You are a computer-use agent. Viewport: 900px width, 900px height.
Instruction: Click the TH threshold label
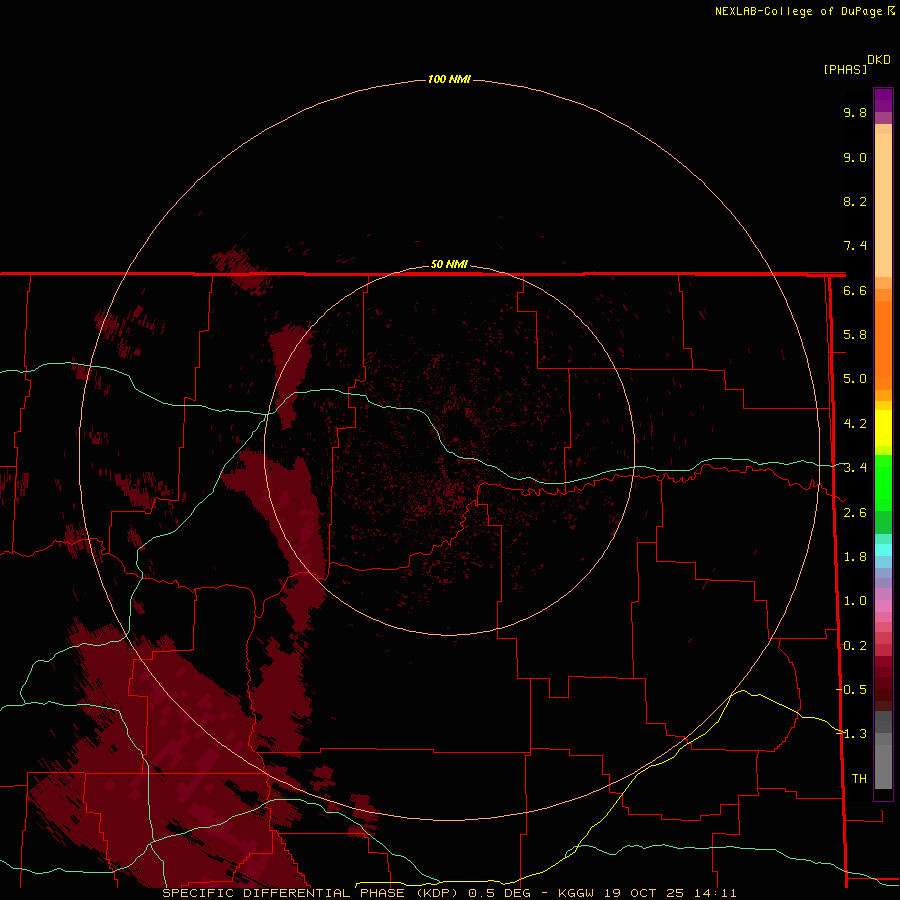pos(859,779)
